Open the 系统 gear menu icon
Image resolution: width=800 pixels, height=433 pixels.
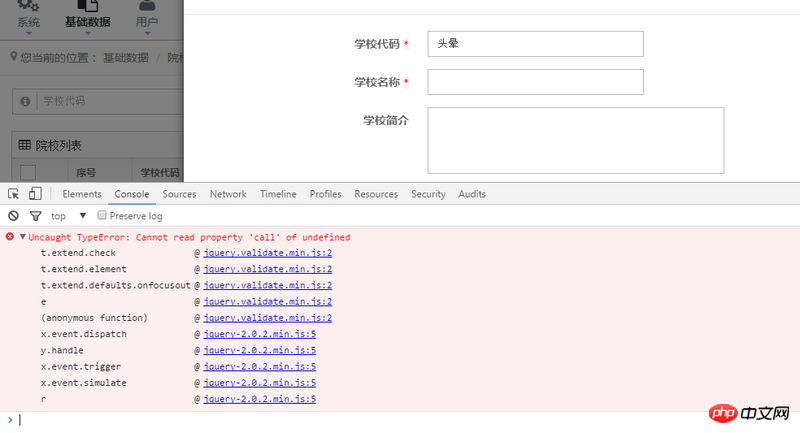tap(28, 6)
